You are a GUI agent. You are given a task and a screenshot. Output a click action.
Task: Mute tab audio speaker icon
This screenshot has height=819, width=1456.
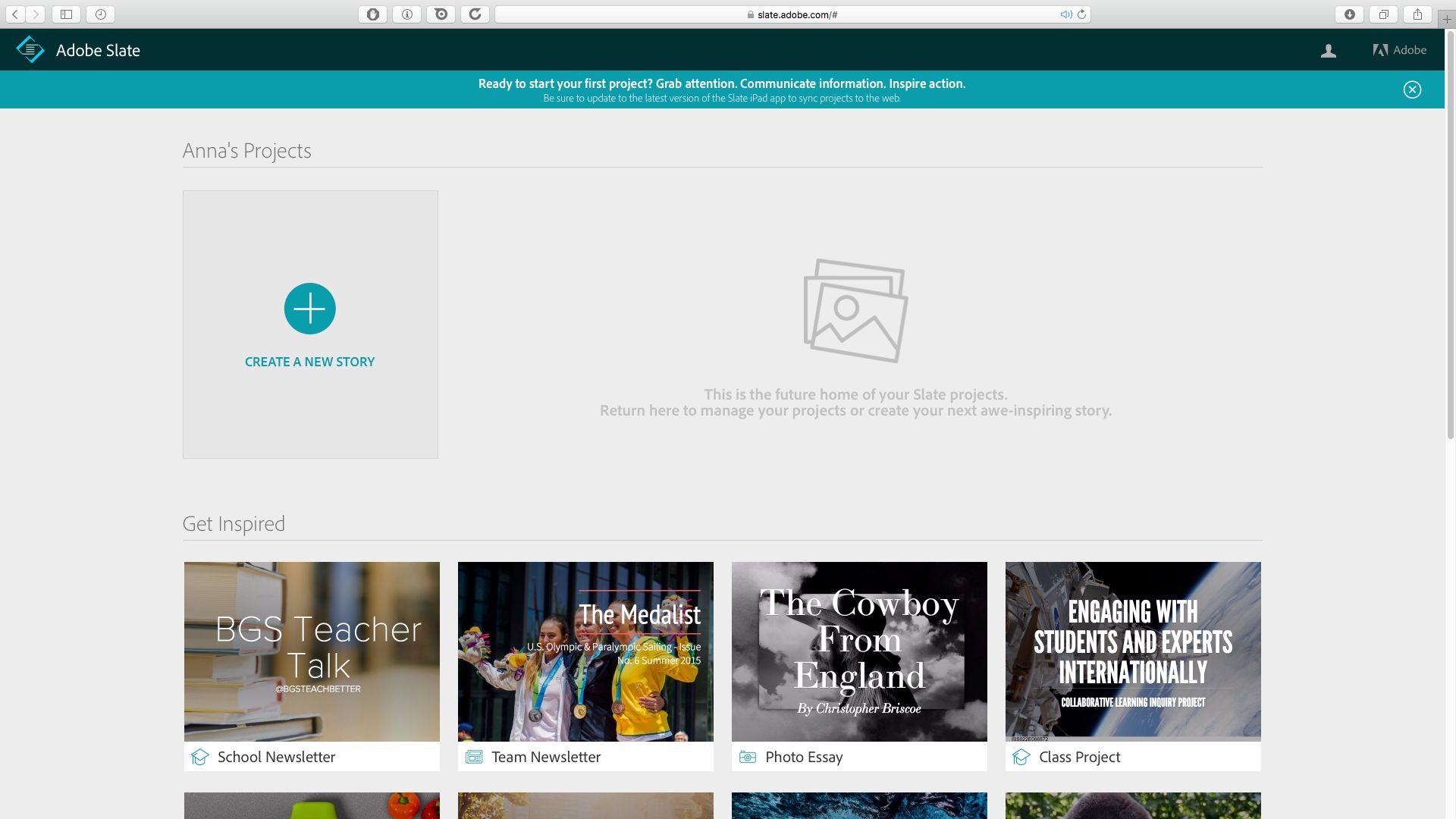click(1065, 14)
